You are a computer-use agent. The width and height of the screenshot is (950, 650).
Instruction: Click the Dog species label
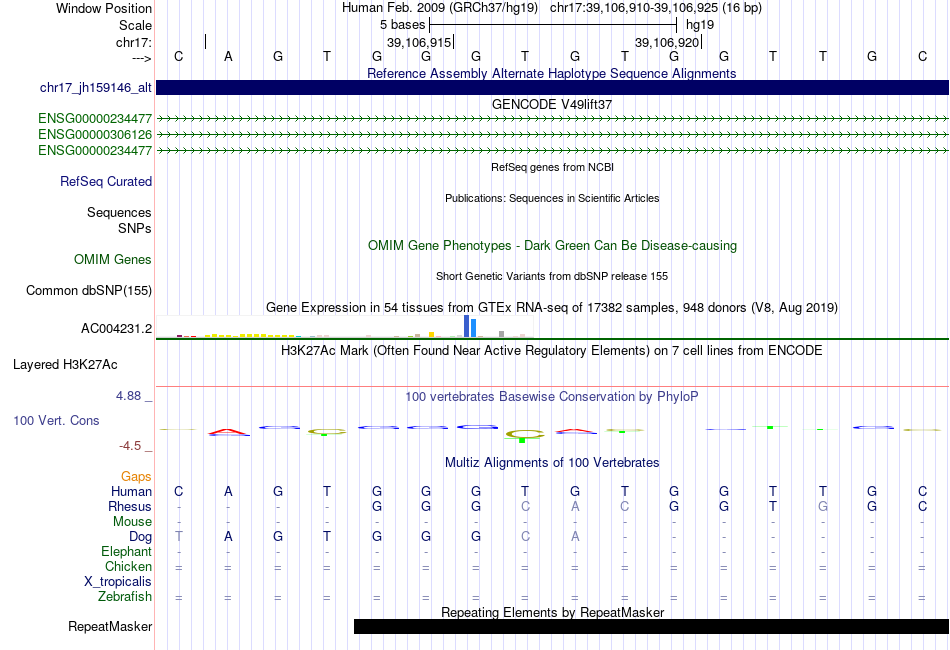(x=140, y=536)
